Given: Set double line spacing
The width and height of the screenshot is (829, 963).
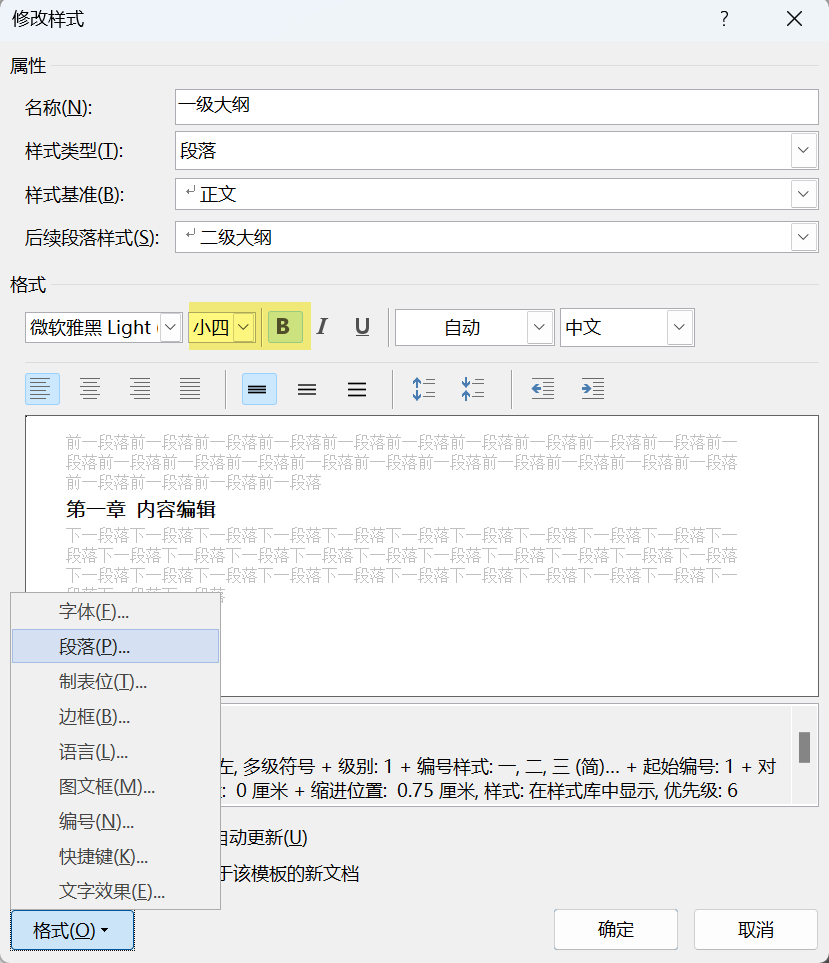Looking at the screenshot, I should (x=357, y=389).
